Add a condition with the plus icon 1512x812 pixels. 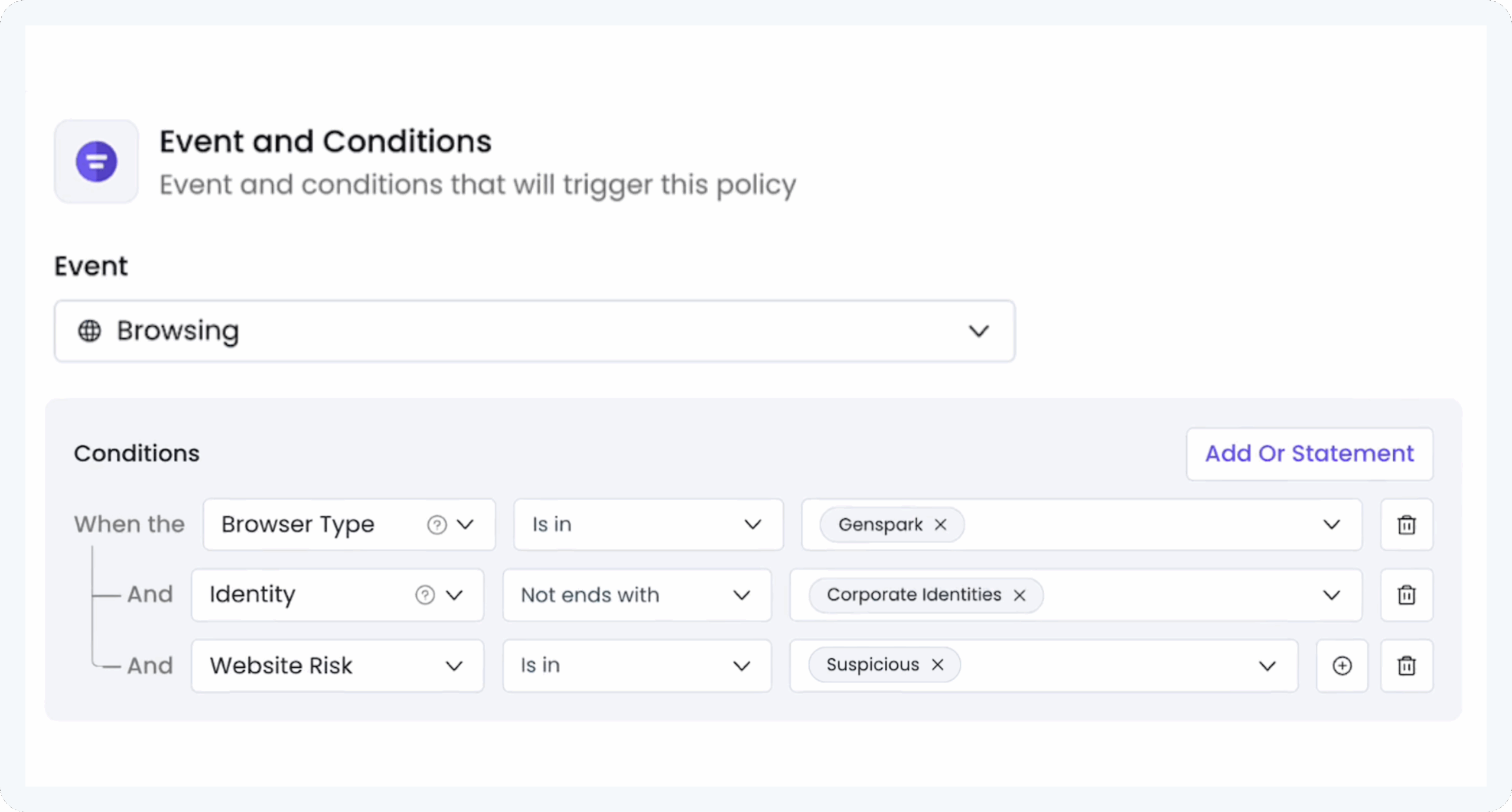click(x=1342, y=666)
